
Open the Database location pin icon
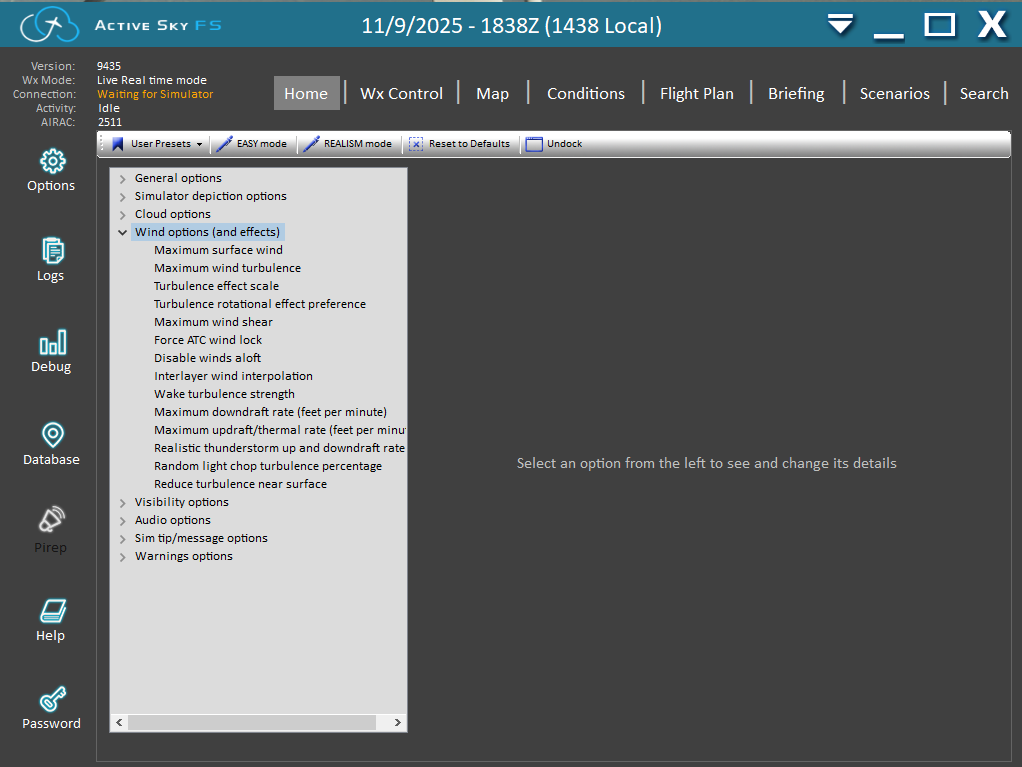click(52, 435)
